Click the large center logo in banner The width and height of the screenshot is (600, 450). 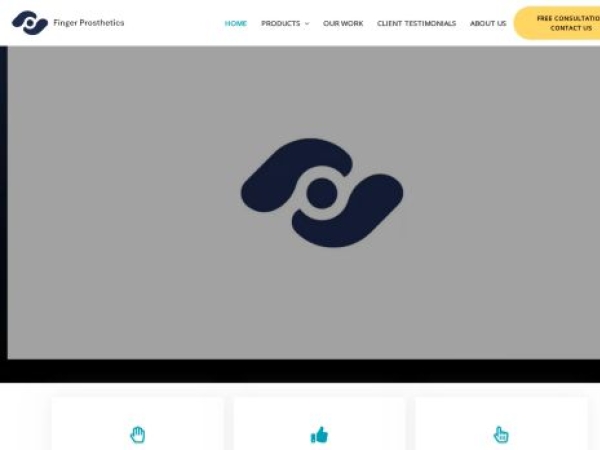321,193
